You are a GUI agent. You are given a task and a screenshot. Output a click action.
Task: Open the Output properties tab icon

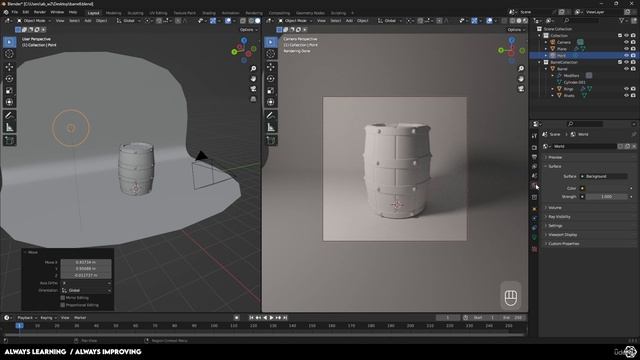(534, 157)
